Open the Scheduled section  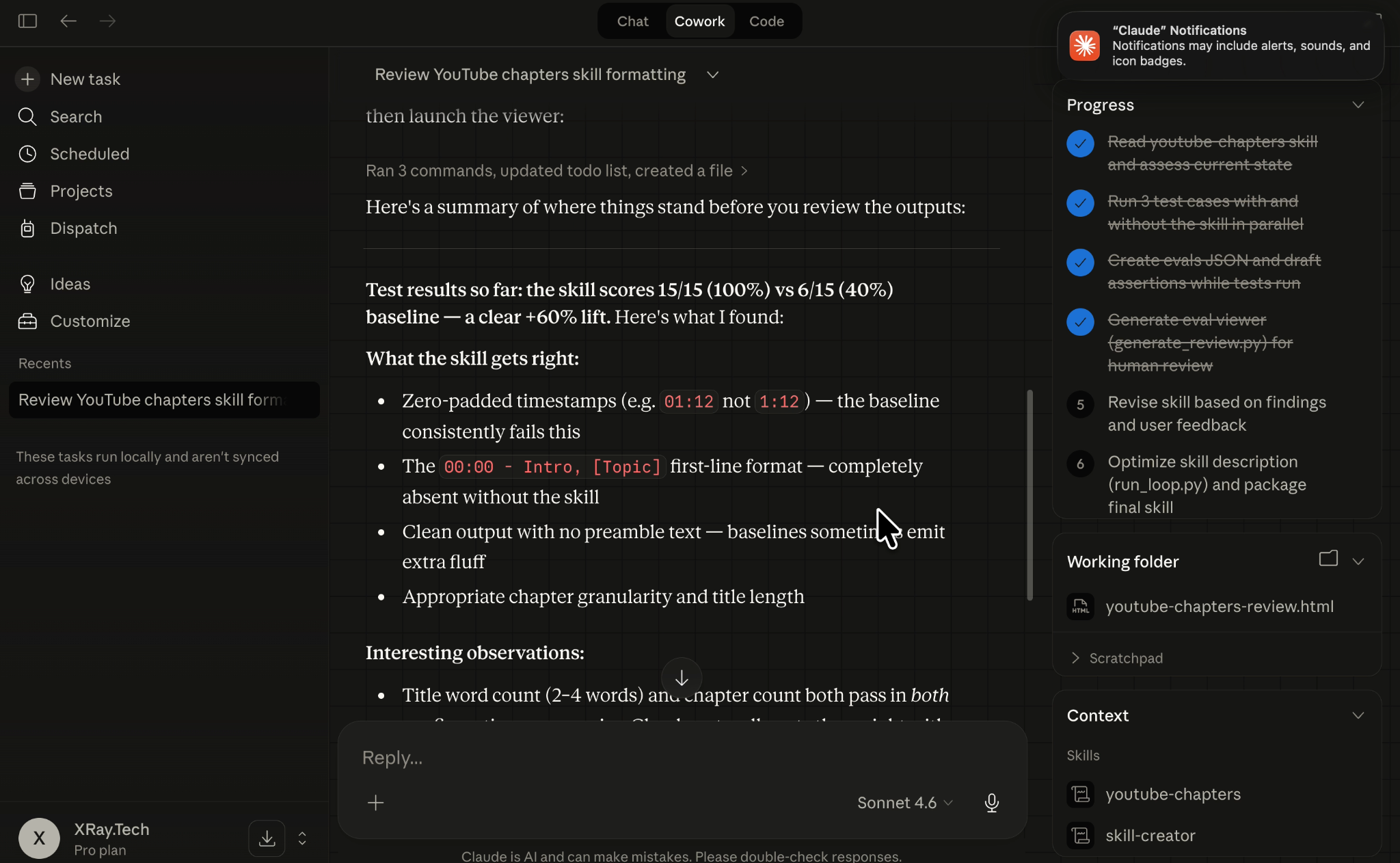tap(90, 154)
